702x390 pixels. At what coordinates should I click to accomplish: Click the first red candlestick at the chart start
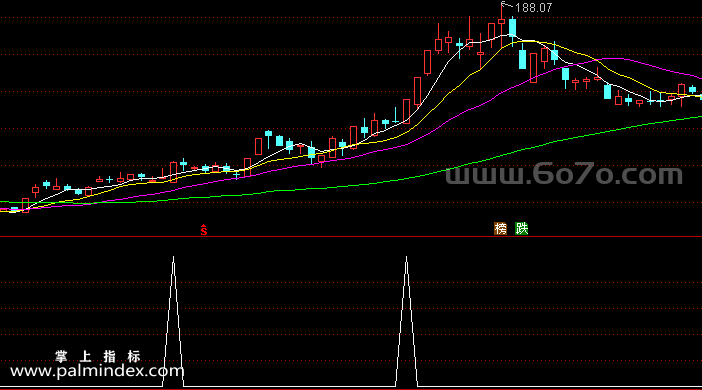[x=26, y=205]
